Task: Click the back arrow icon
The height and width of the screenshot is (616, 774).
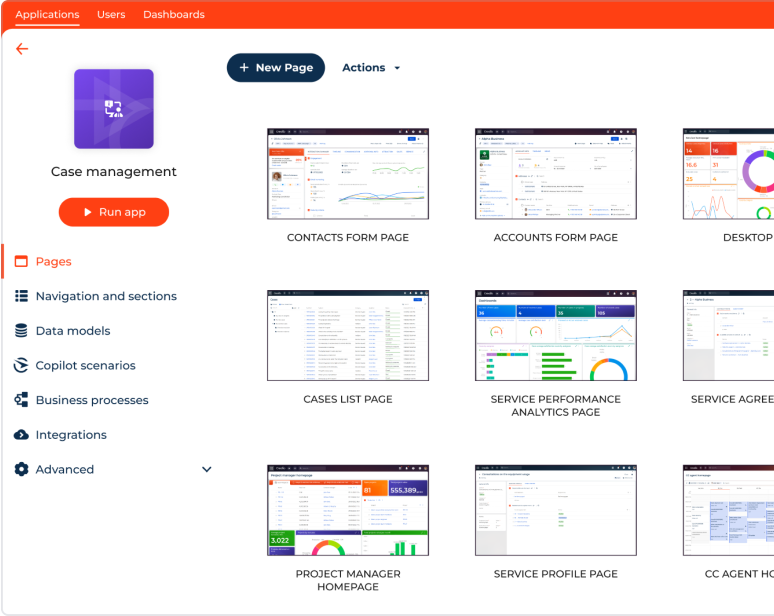Action: (22, 49)
